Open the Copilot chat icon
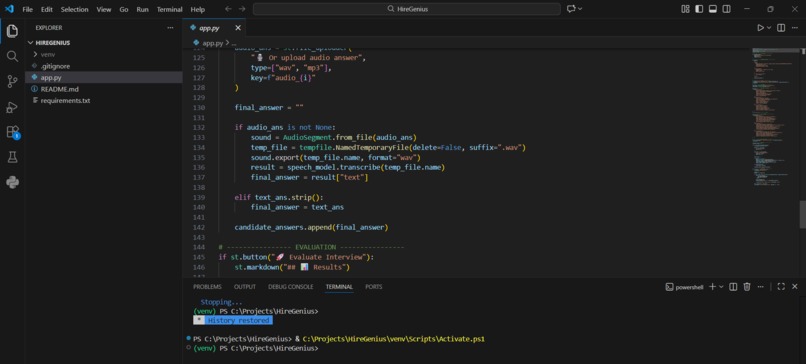This screenshot has height=364, width=806. (571, 9)
